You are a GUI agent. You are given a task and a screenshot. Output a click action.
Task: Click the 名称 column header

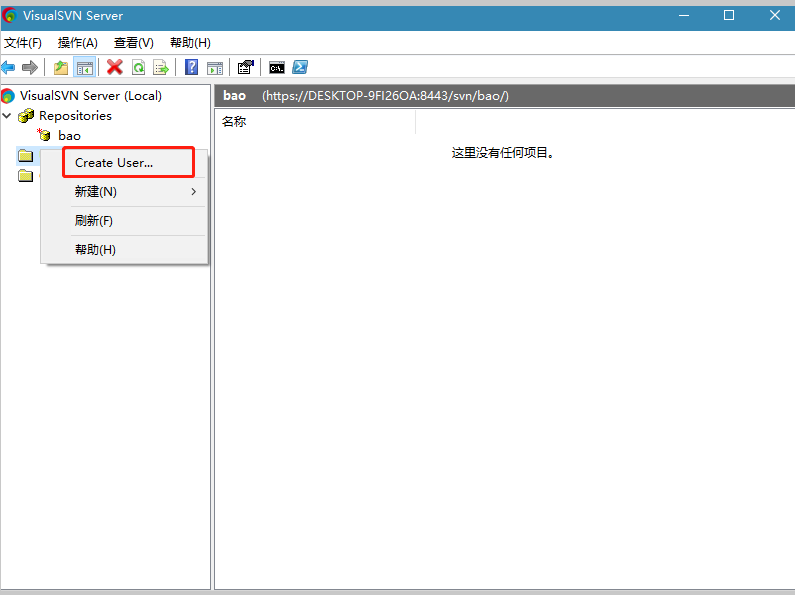click(x=314, y=122)
